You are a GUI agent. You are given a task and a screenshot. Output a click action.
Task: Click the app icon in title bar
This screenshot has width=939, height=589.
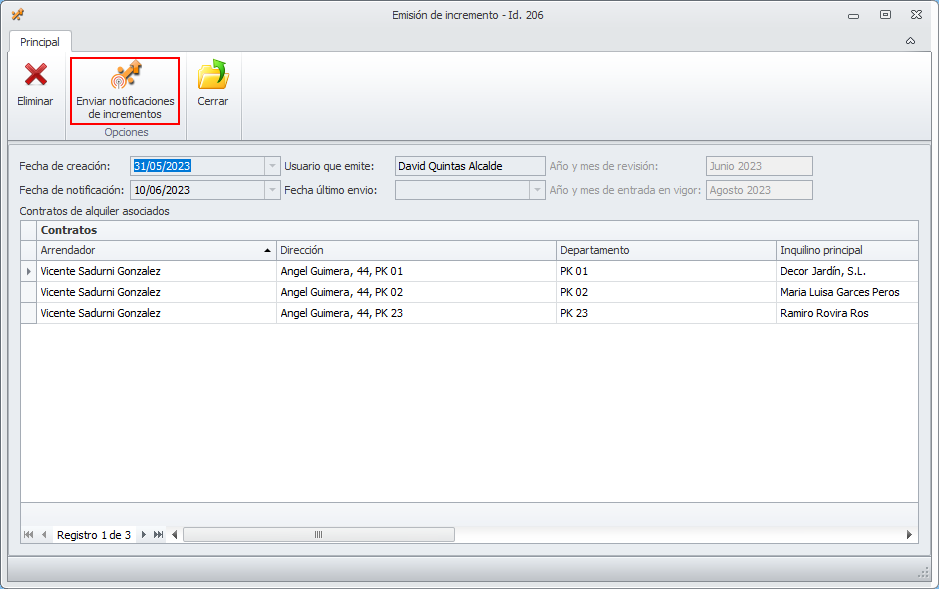click(x=17, y=15)
